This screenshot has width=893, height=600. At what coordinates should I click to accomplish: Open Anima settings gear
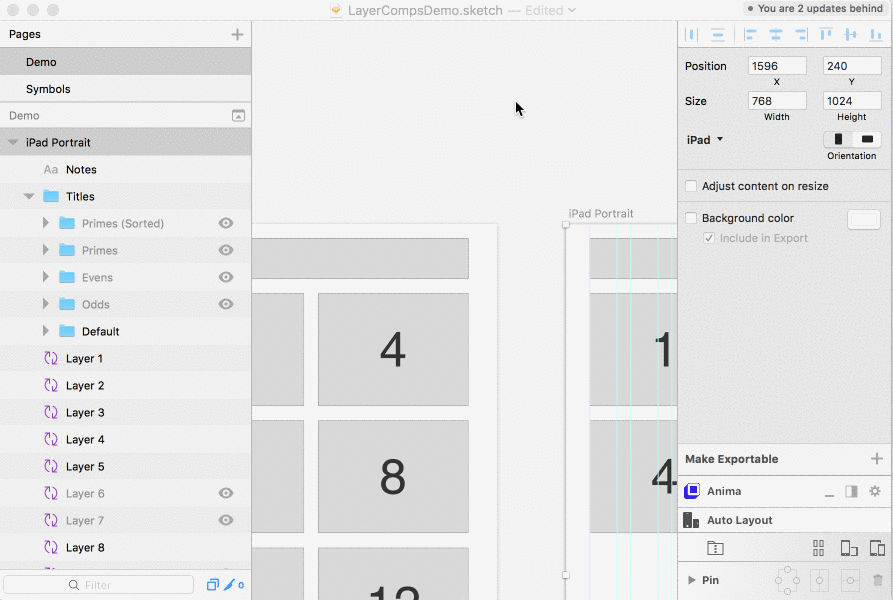coord(875,491)
